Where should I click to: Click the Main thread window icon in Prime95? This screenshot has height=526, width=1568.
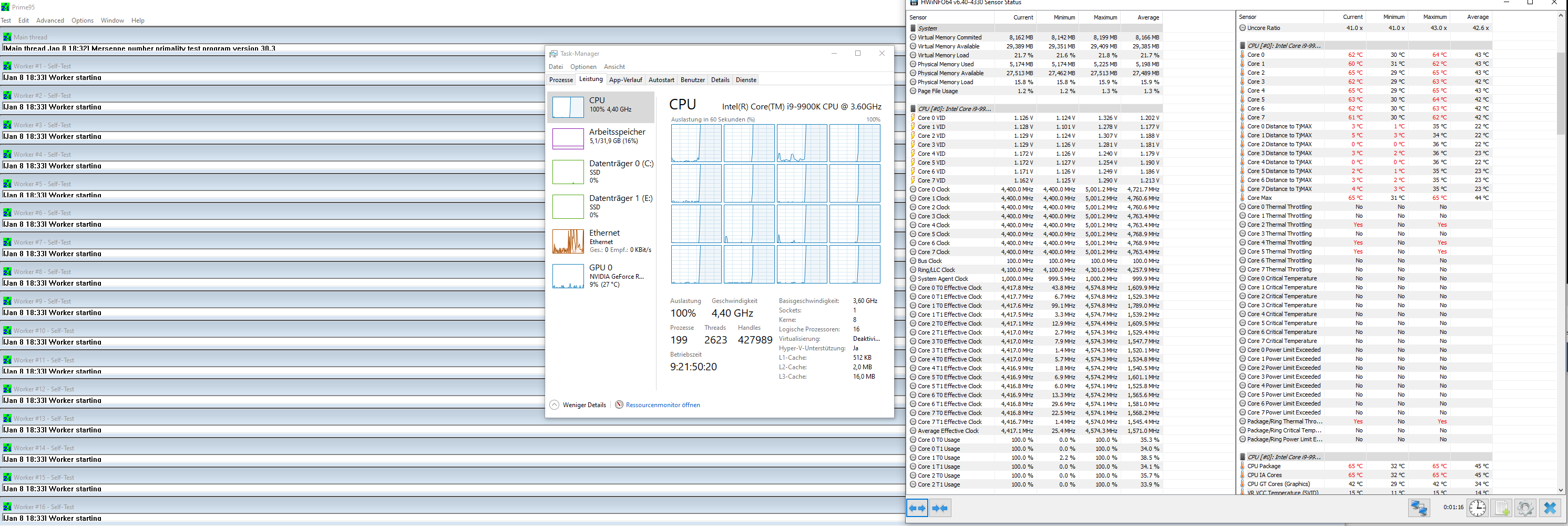pos(7,37)
